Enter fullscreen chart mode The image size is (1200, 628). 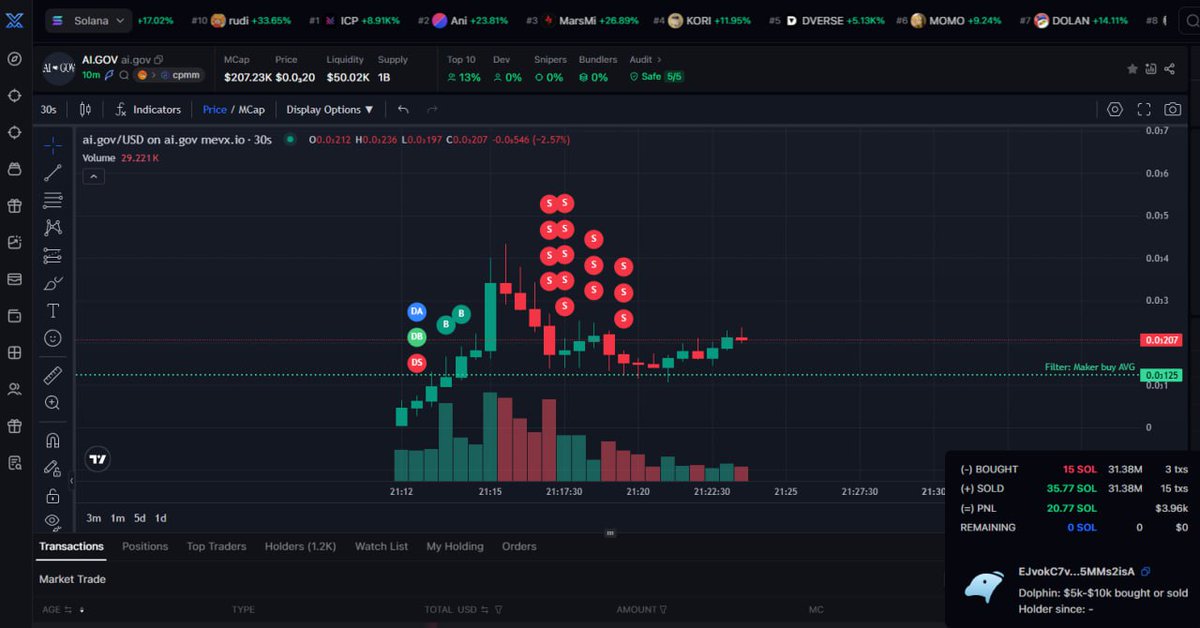tap(1144, 109)
